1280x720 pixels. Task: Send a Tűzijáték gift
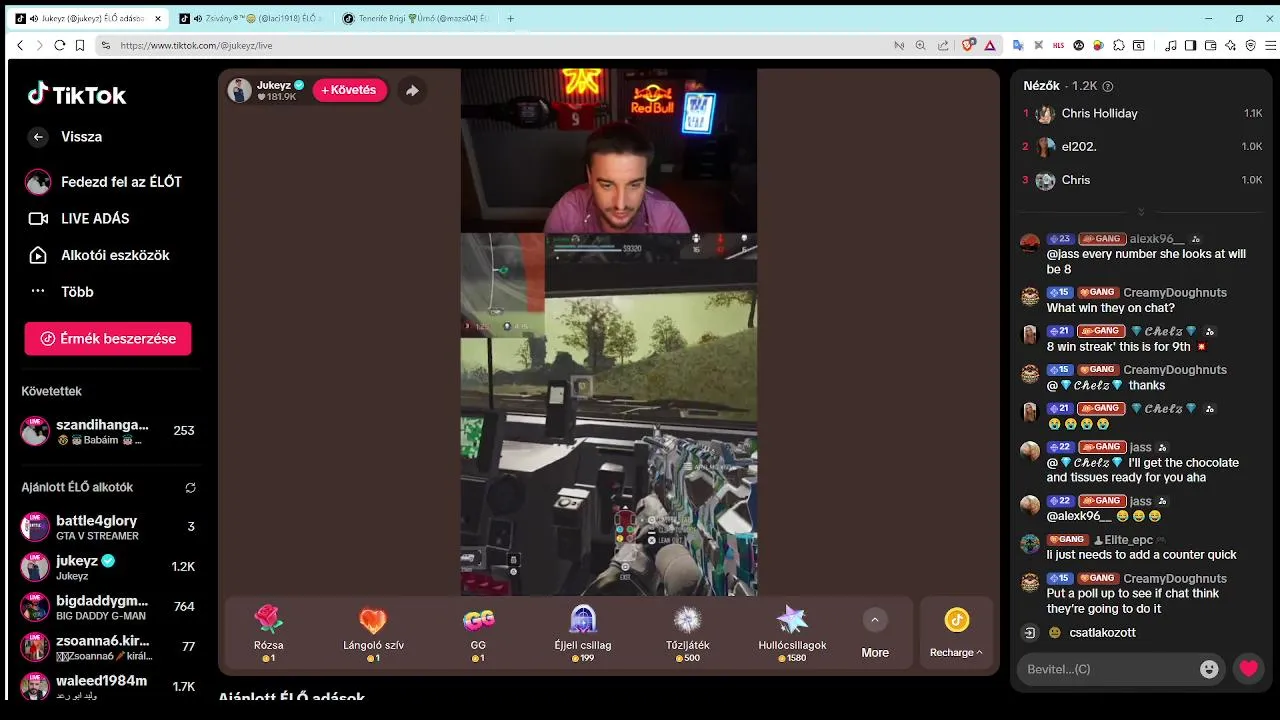tap(687, 633)
